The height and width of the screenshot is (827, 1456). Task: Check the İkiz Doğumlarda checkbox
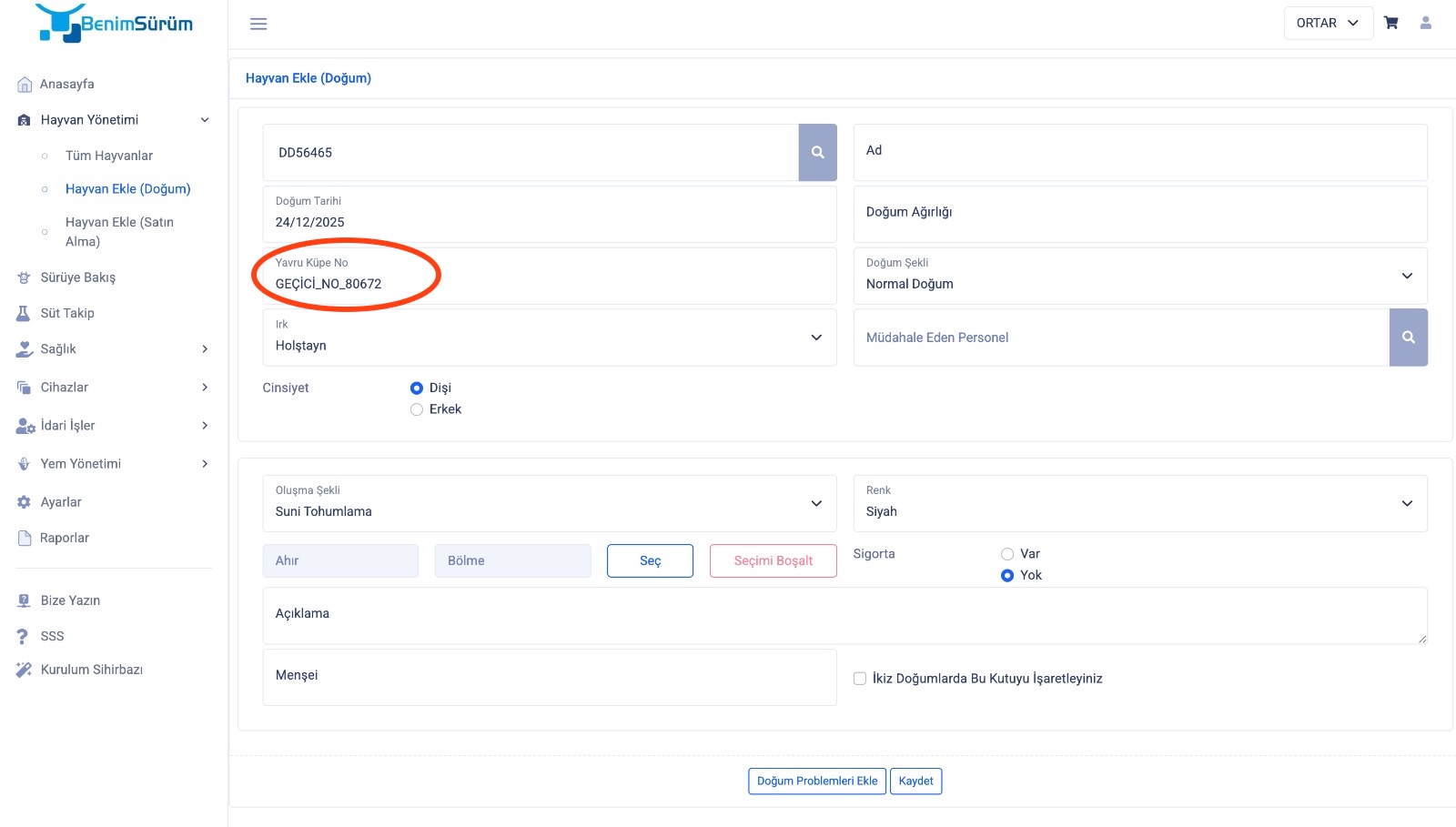[x=860, y=679]
